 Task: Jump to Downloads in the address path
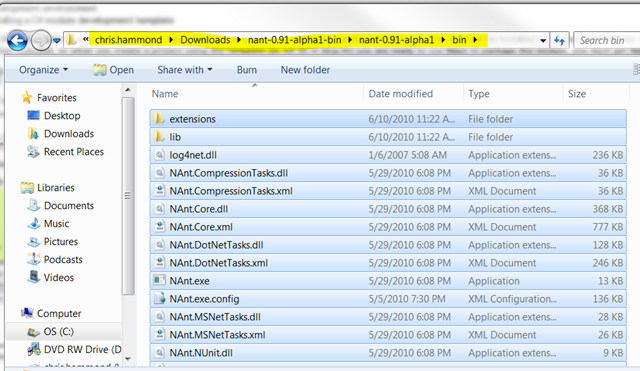pos(205,40)
